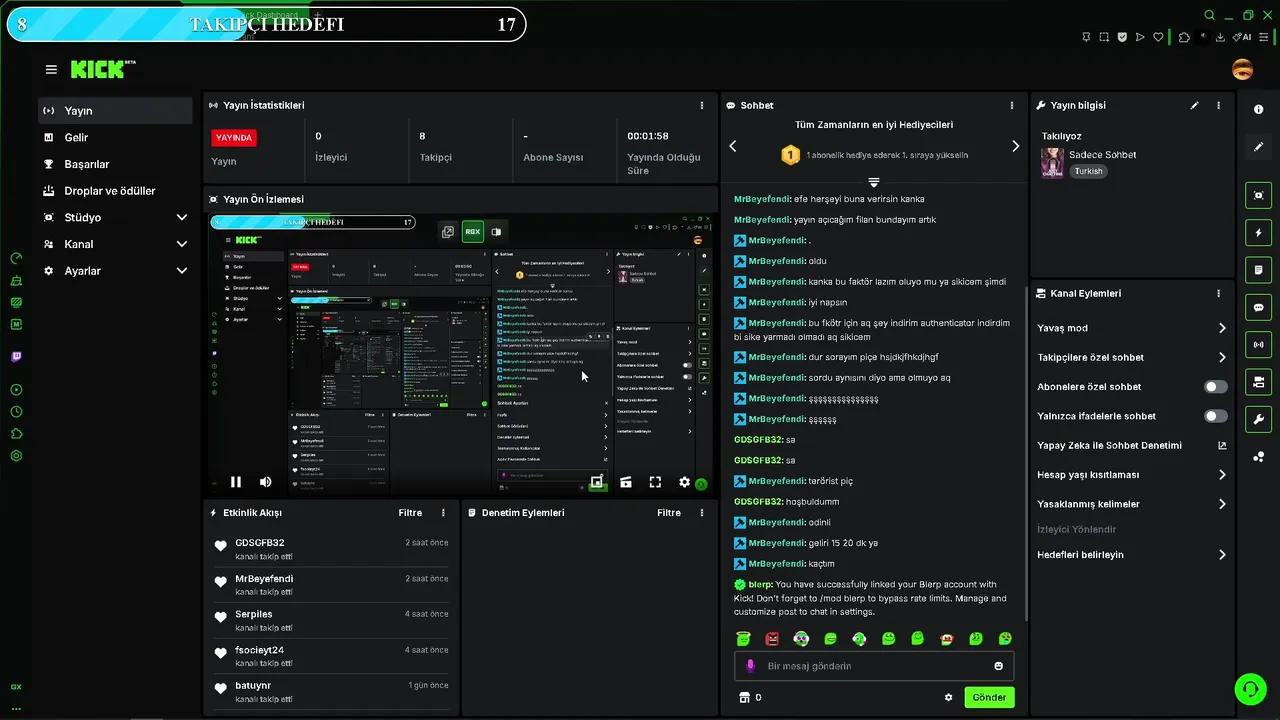Click the Turkish language tag
Viewport: 1280px width, 720px height.
coord(1089,171)
